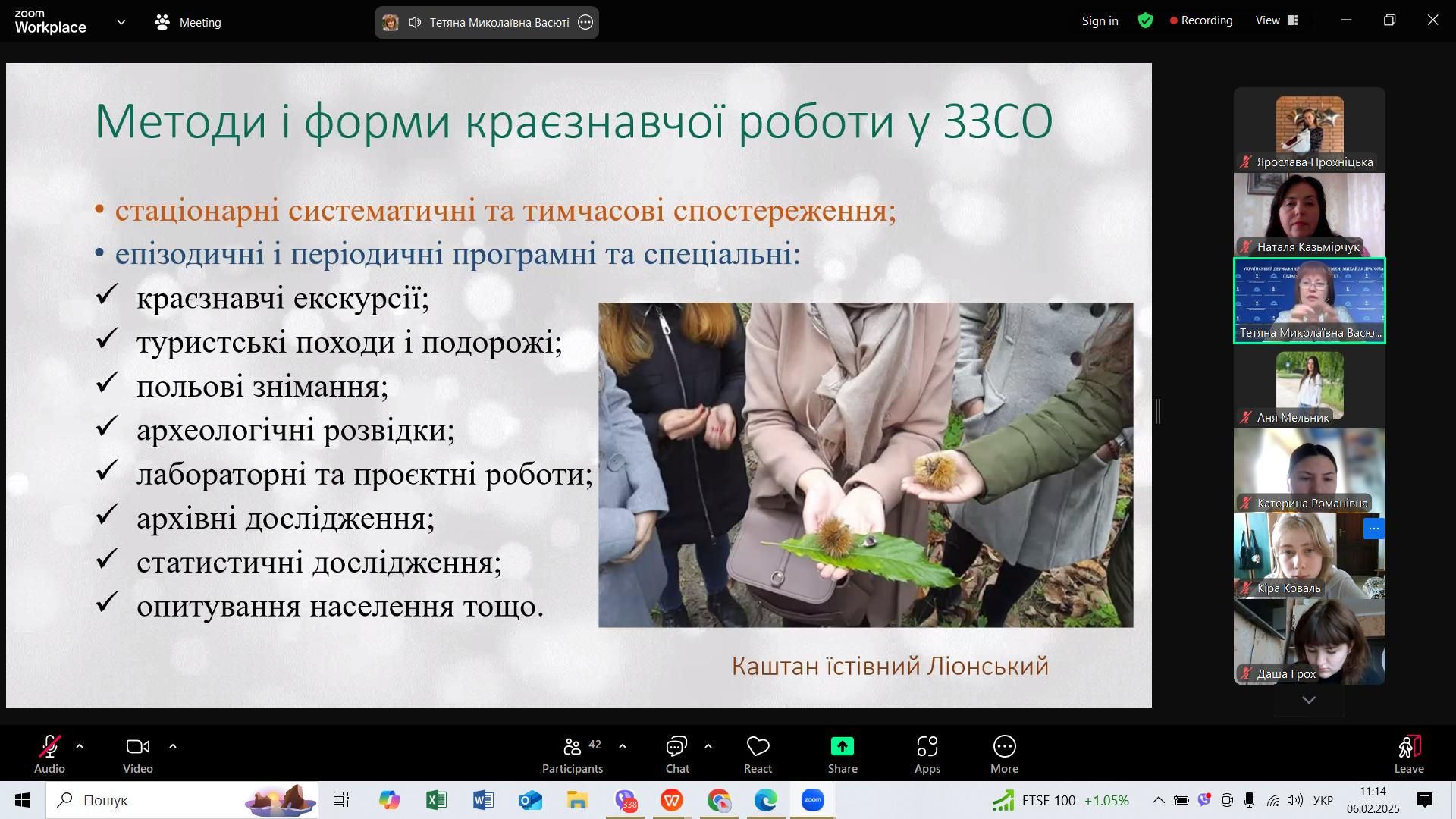This screenshot has height=819, width=1456.
Task: Click the battery icon in system tray
Action: [x=1181, y=800]
